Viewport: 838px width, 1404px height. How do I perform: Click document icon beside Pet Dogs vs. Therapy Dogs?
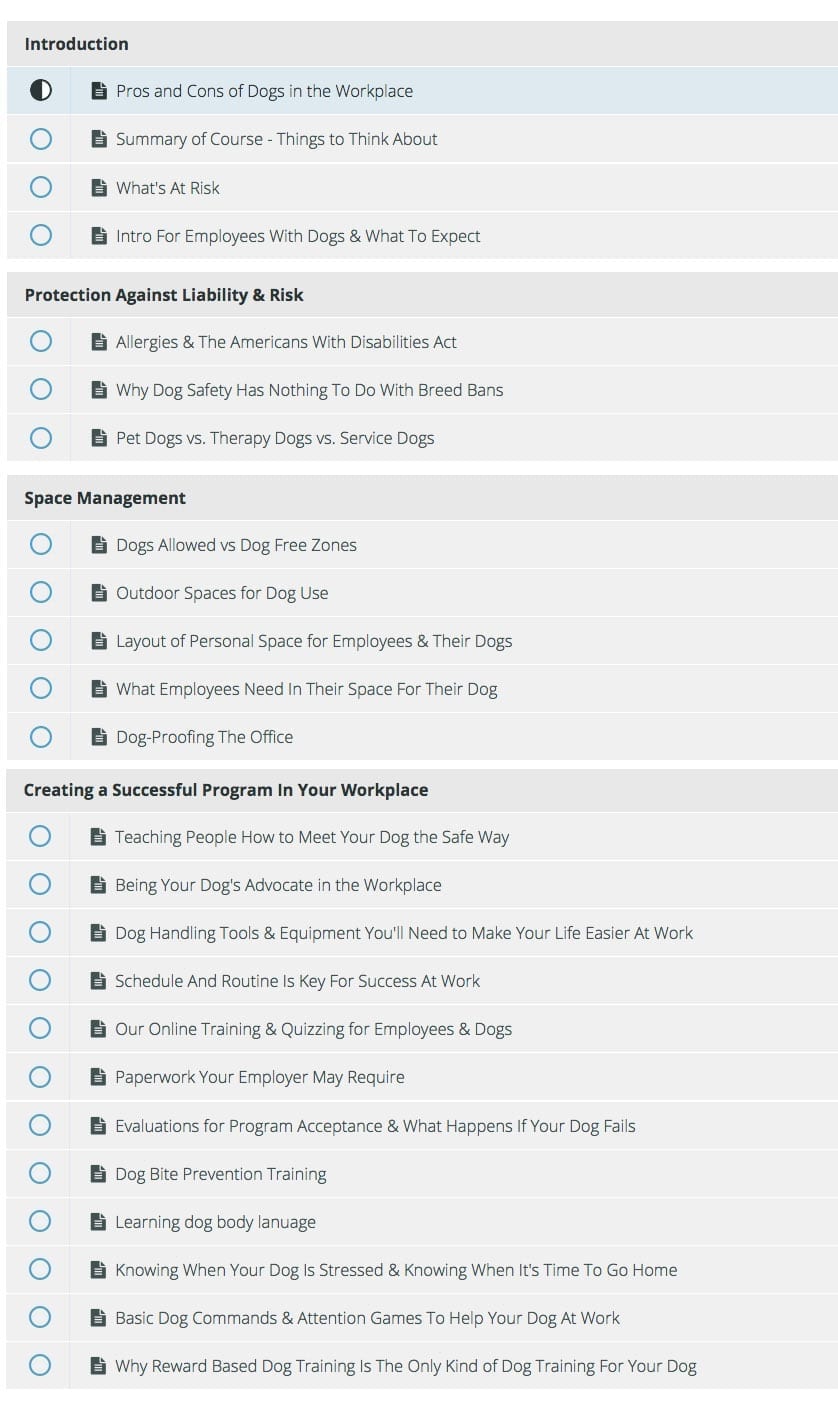click(99, 437)
